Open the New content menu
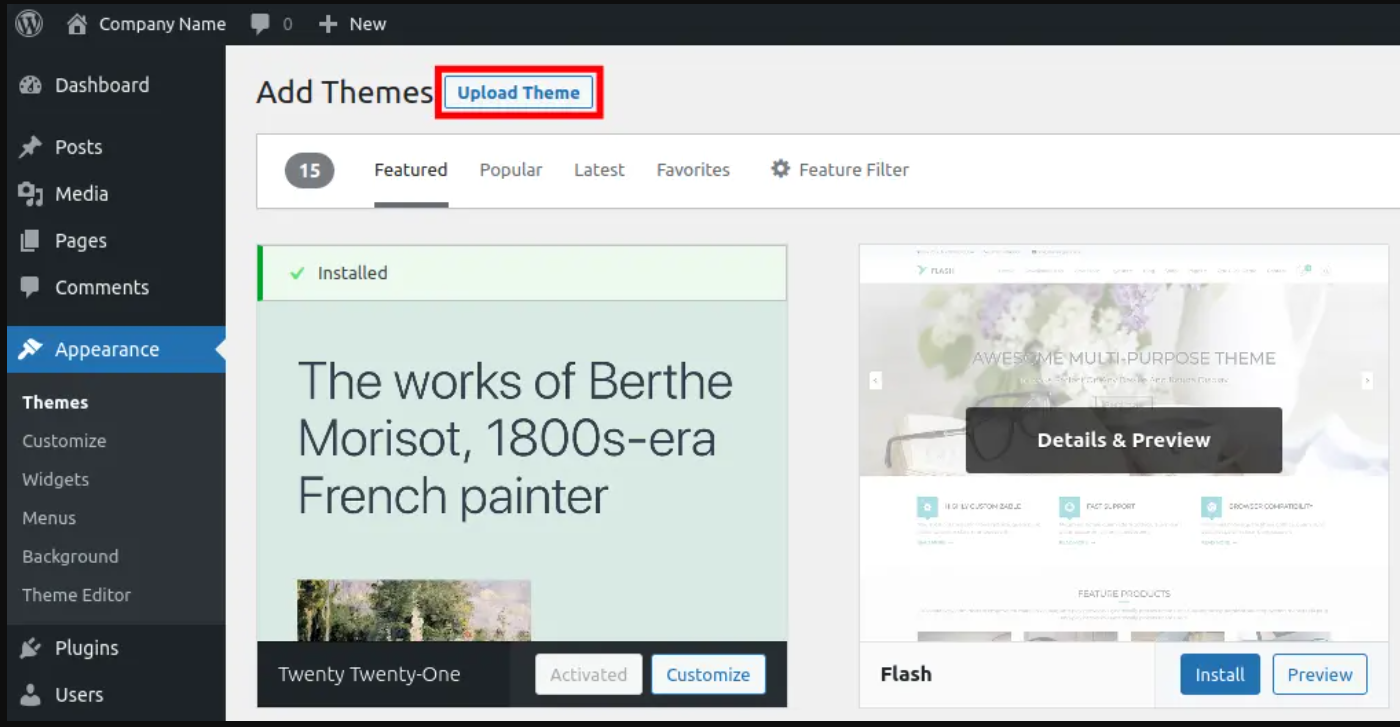The width and height of the screenshot is (1400, 727). (x=352, y=24)
